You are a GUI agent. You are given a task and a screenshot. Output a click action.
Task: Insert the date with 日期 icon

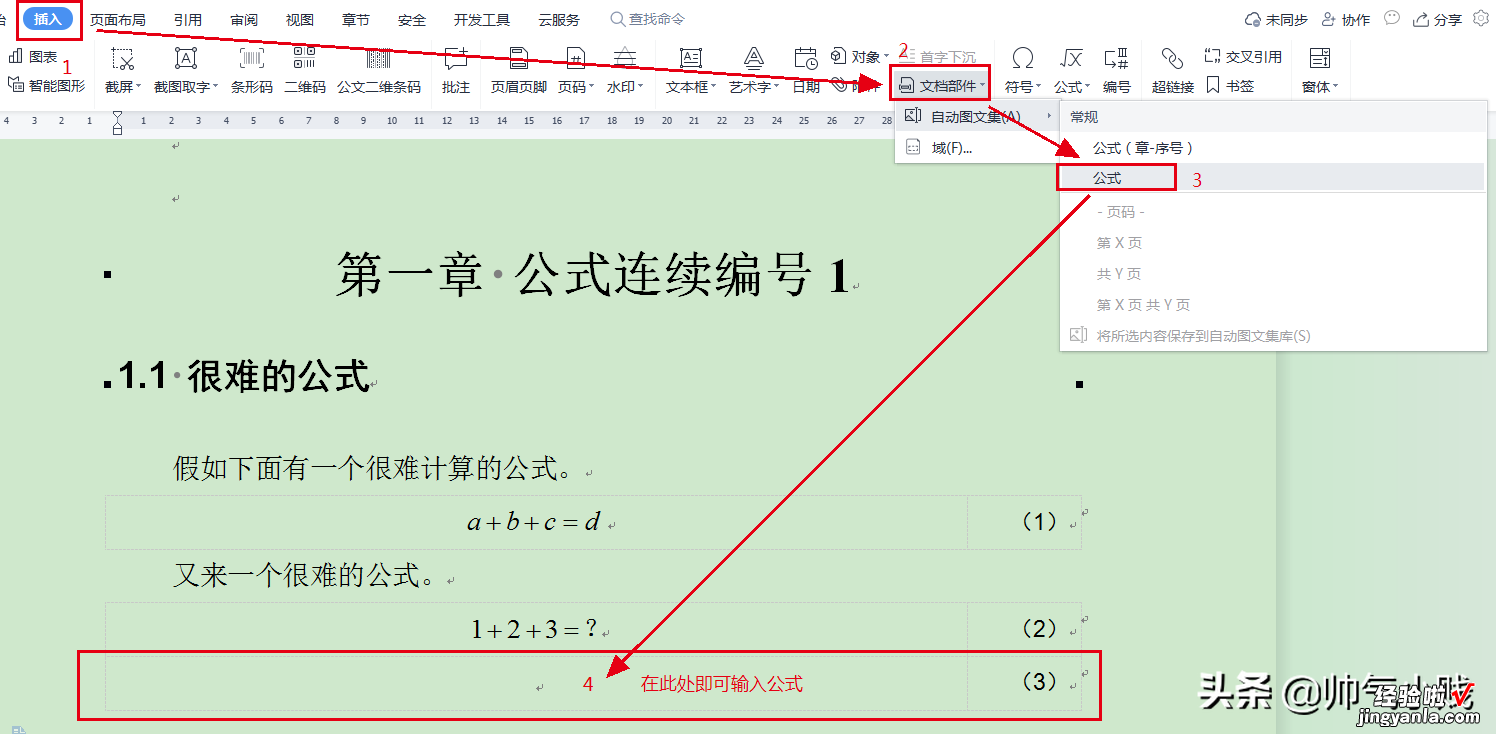point(806,59)
